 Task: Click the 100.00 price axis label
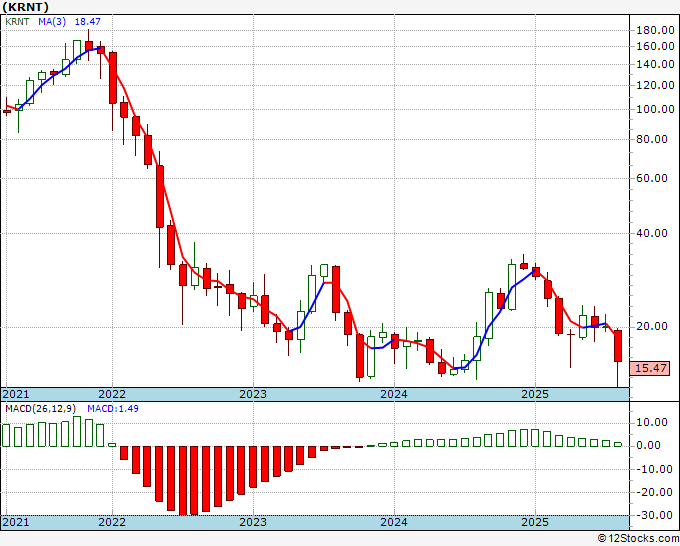click(x=655, y=109)
